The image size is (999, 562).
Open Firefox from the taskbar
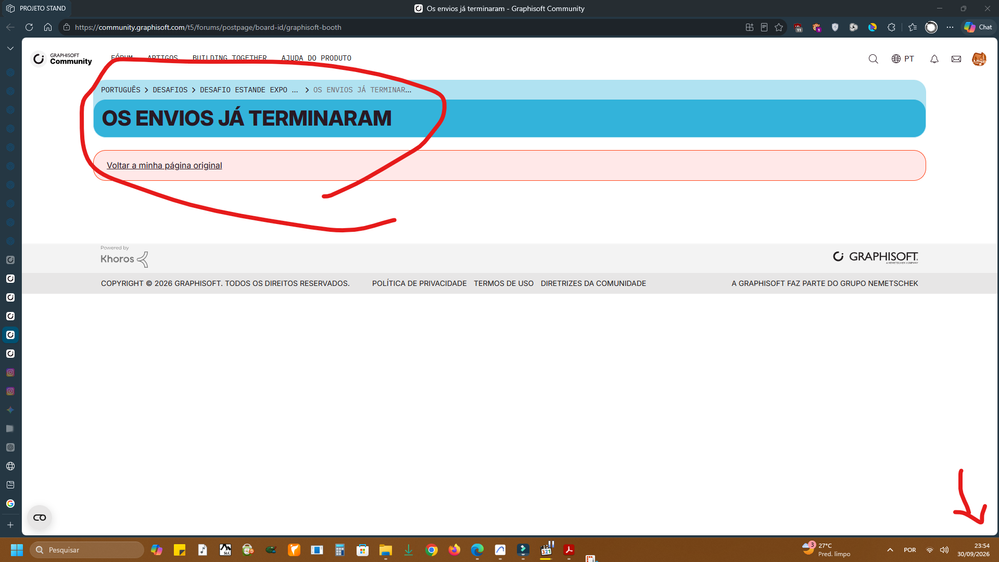[x=454, y=550]
